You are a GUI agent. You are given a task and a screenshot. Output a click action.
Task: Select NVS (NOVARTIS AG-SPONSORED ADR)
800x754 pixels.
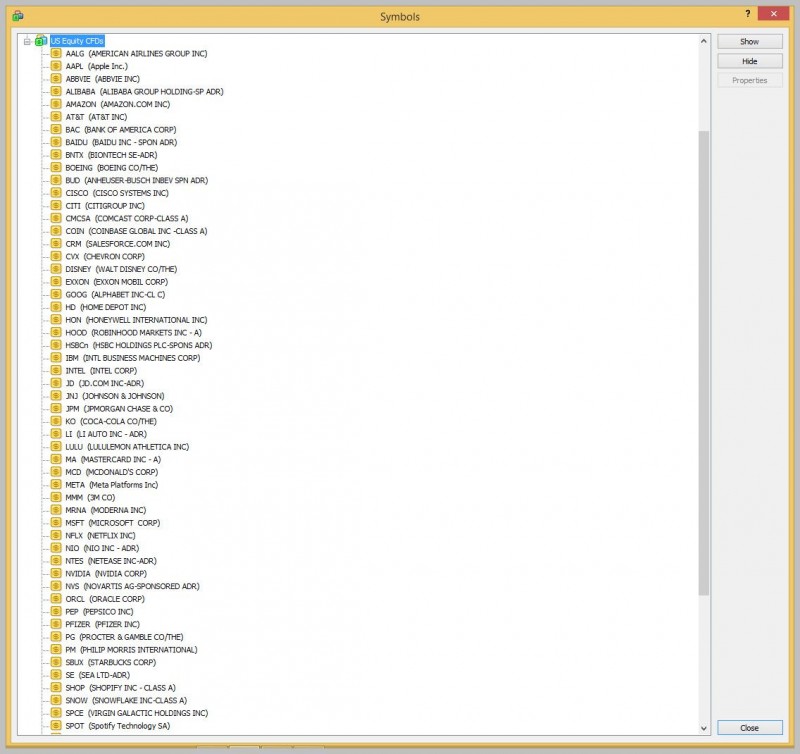(133, 586)
